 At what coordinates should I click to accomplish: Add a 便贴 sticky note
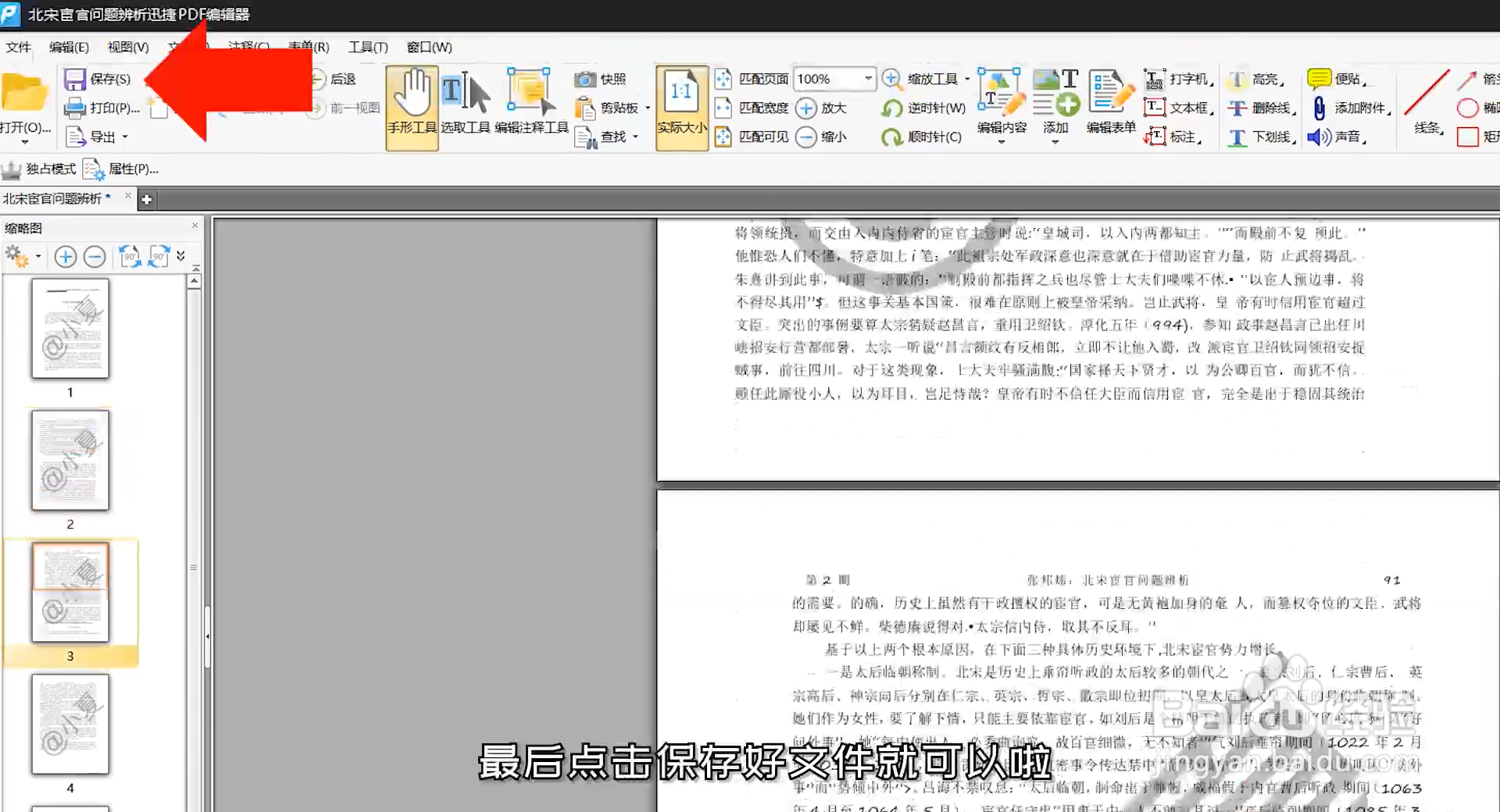click(1337, 79)
